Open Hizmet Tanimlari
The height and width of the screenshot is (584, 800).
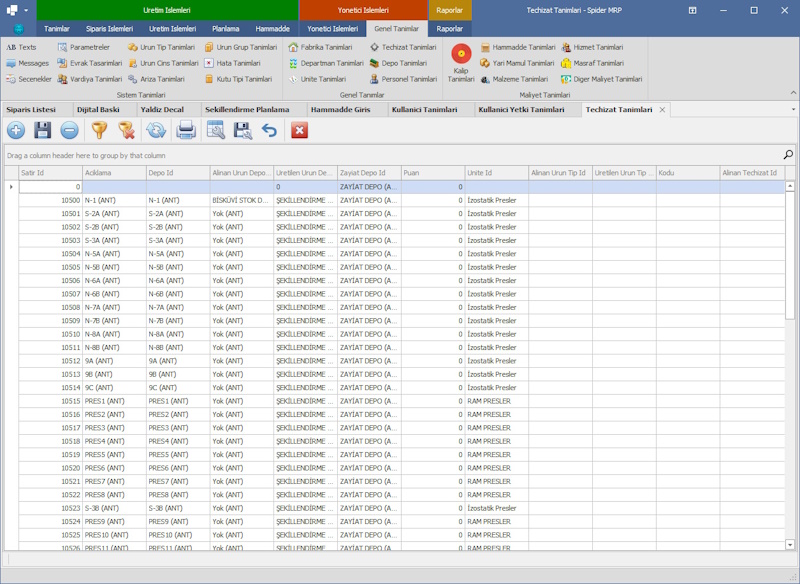tap(592, 47)
